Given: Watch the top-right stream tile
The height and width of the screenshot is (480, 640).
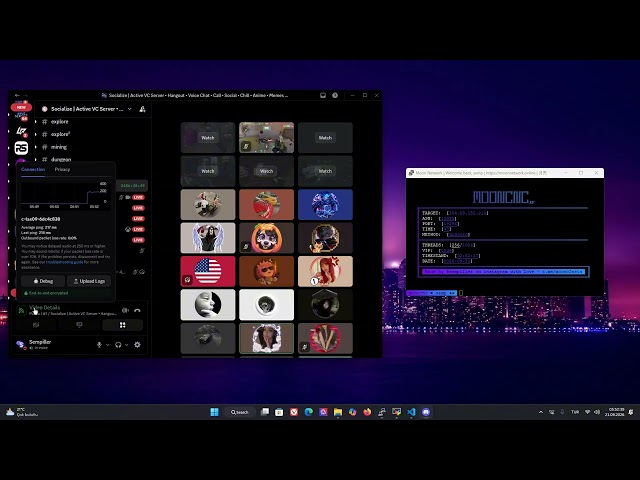Looking at the screenshot, I should (x=325, y=138).
